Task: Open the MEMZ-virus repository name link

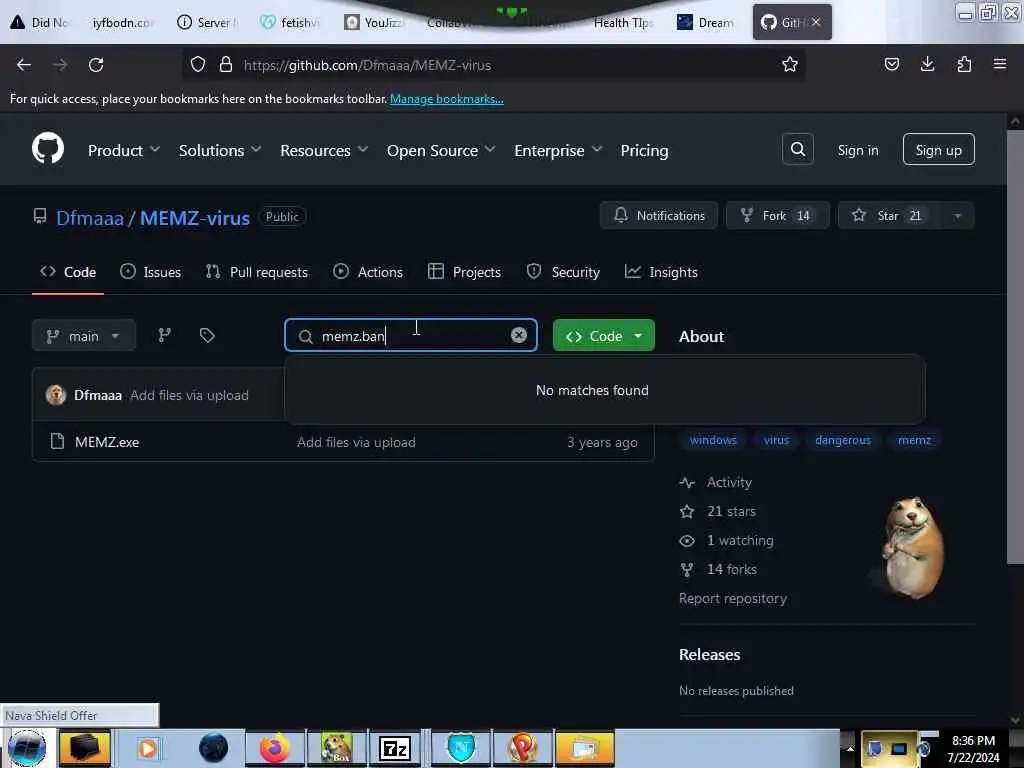Action: tap(195, 217)
